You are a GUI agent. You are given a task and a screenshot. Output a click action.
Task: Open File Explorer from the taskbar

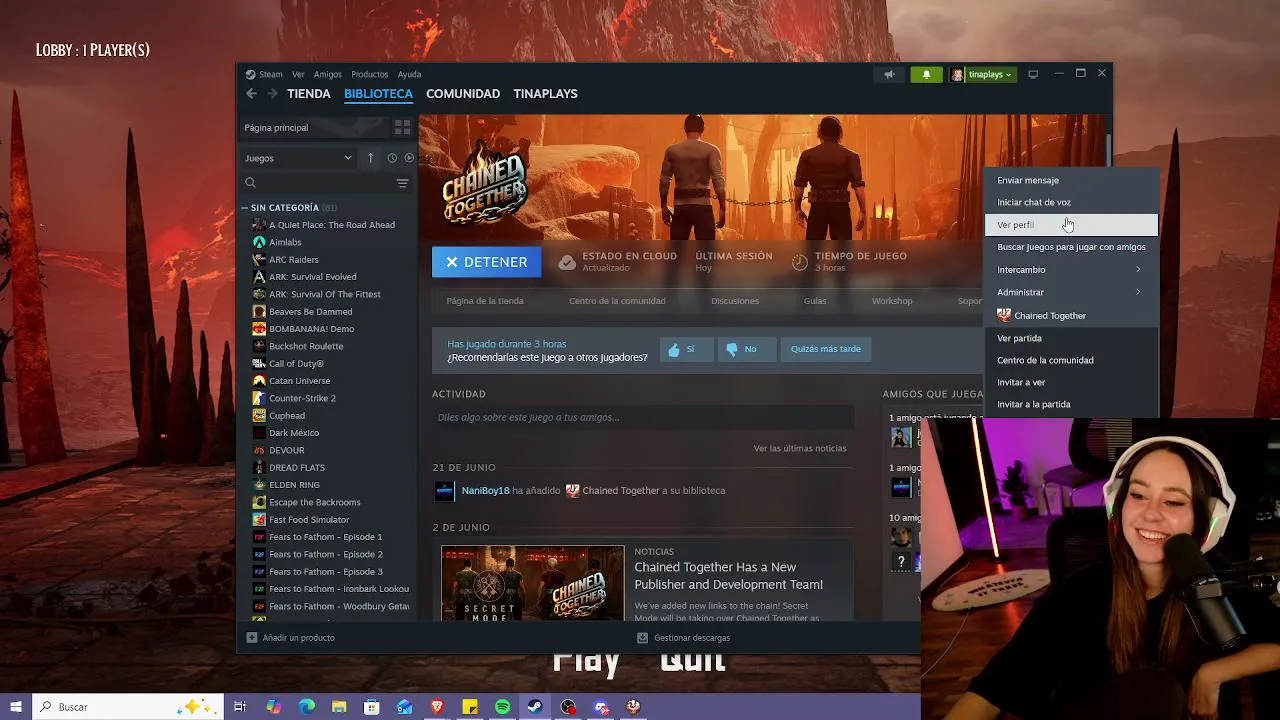point(339,707)
